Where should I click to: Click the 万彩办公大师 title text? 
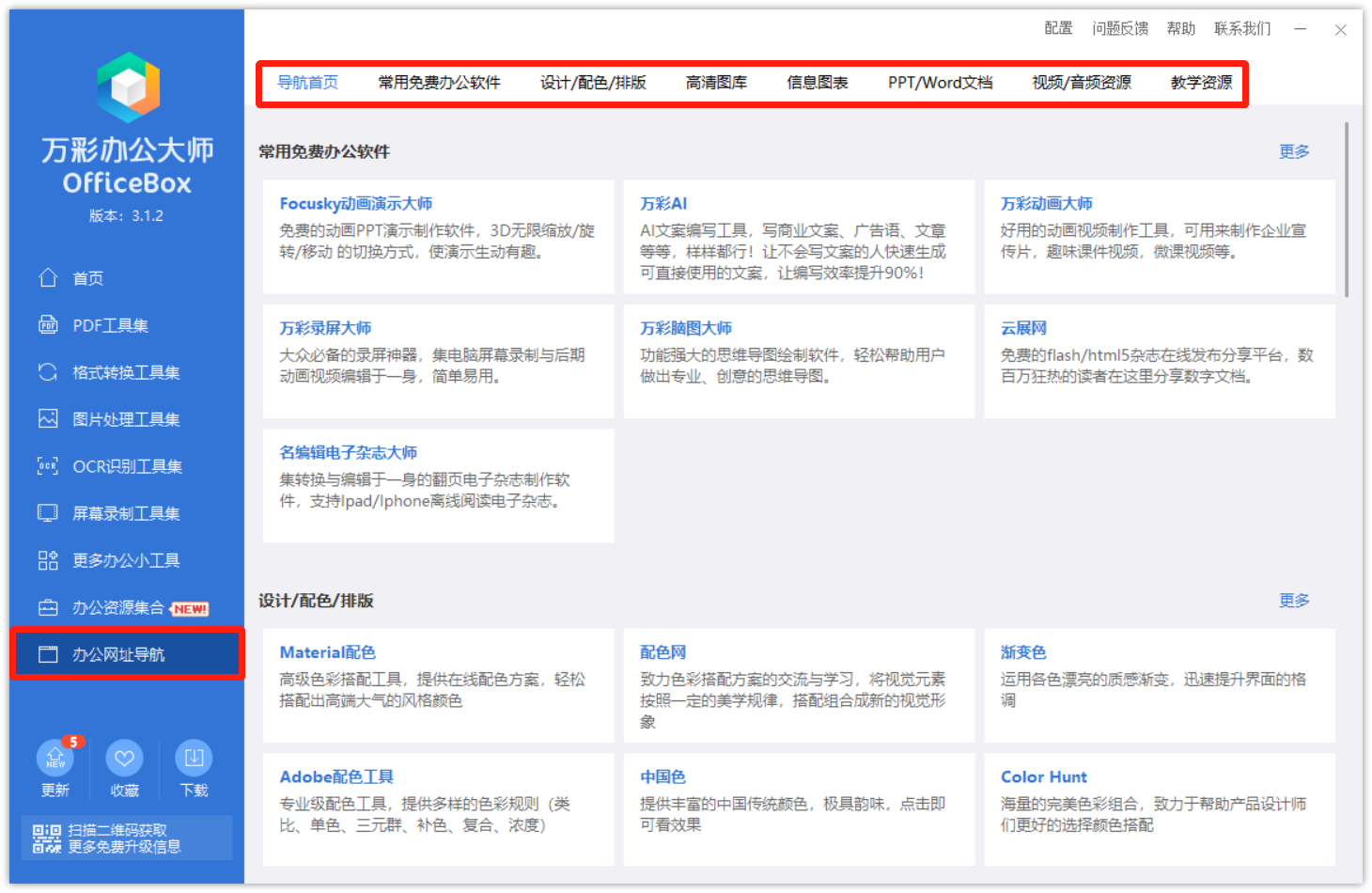127,149
